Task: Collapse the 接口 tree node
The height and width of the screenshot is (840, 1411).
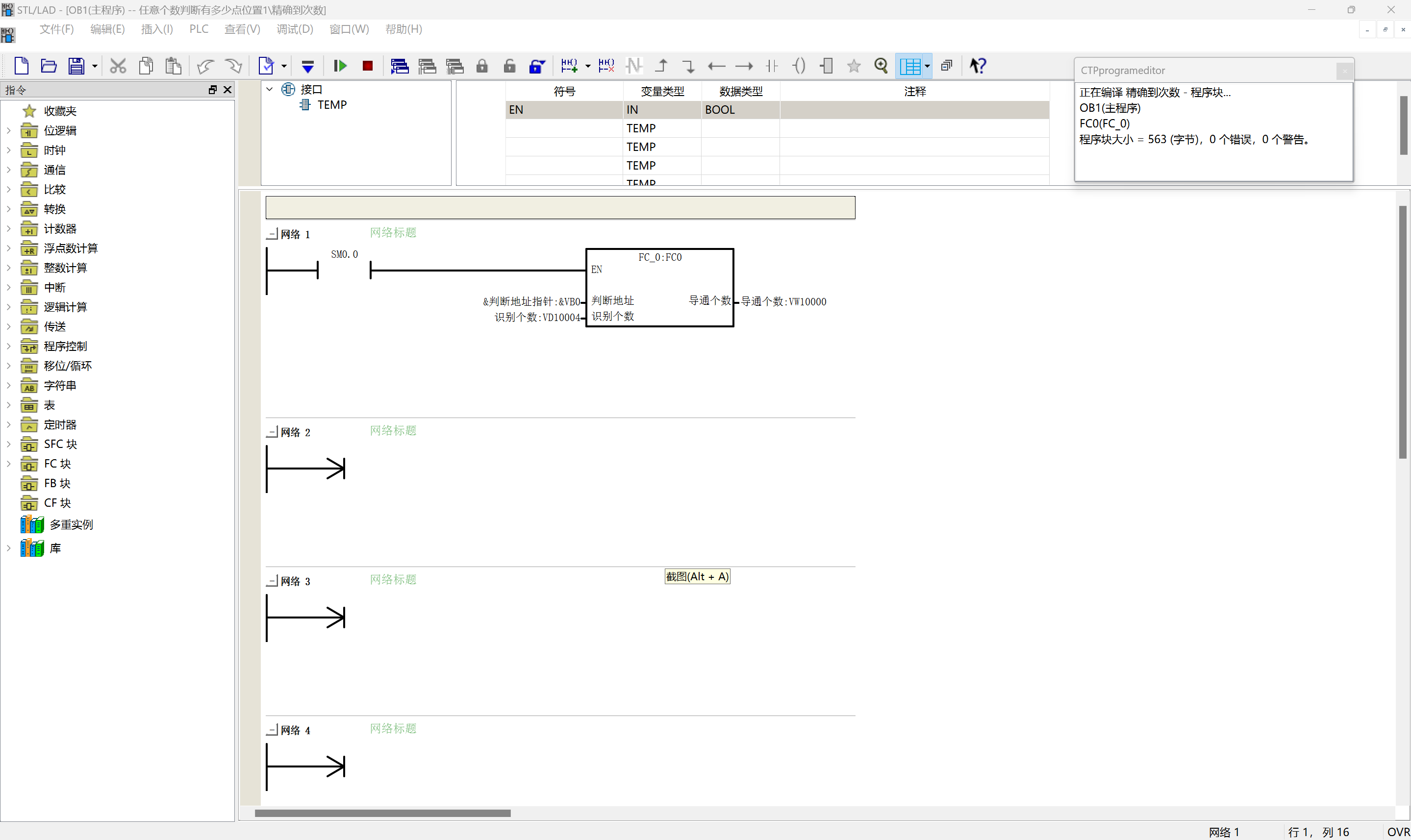Action: click(270, 89)
